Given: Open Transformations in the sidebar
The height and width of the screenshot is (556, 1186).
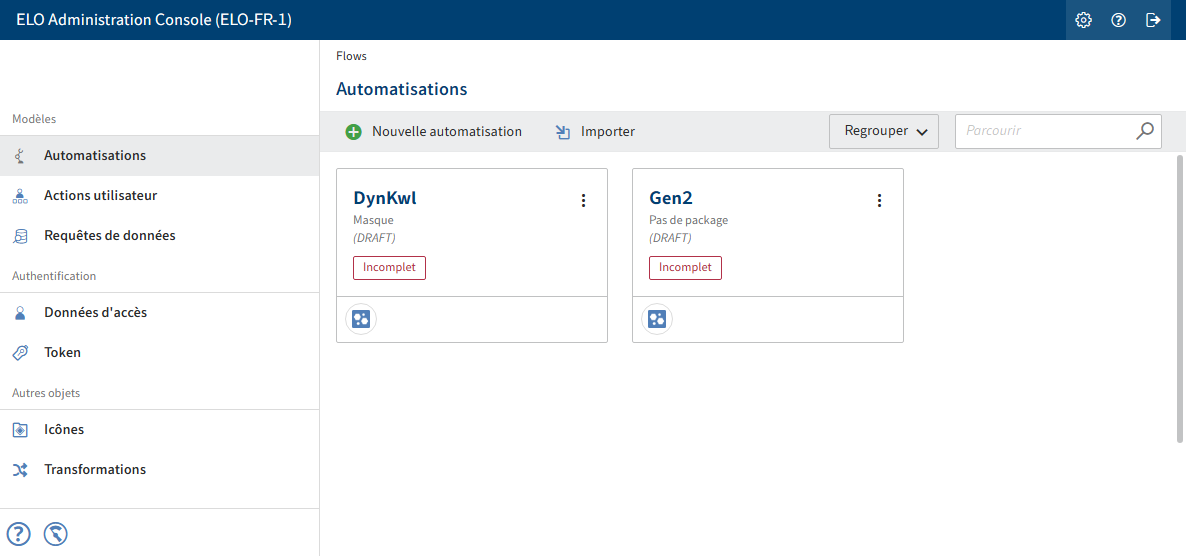Looking at the screenshot, I should click(x=160, y=470).
